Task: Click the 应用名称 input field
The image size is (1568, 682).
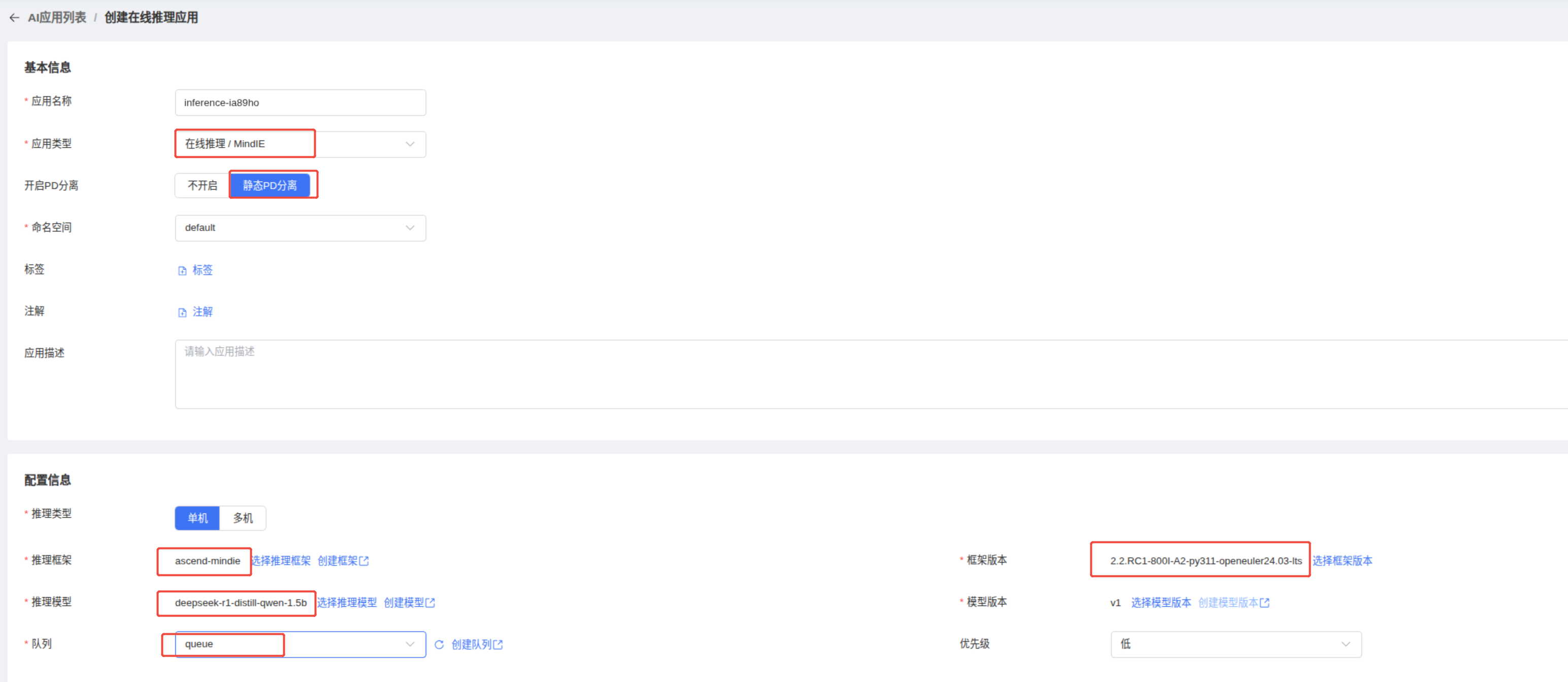Action: [x=300, y=103]
